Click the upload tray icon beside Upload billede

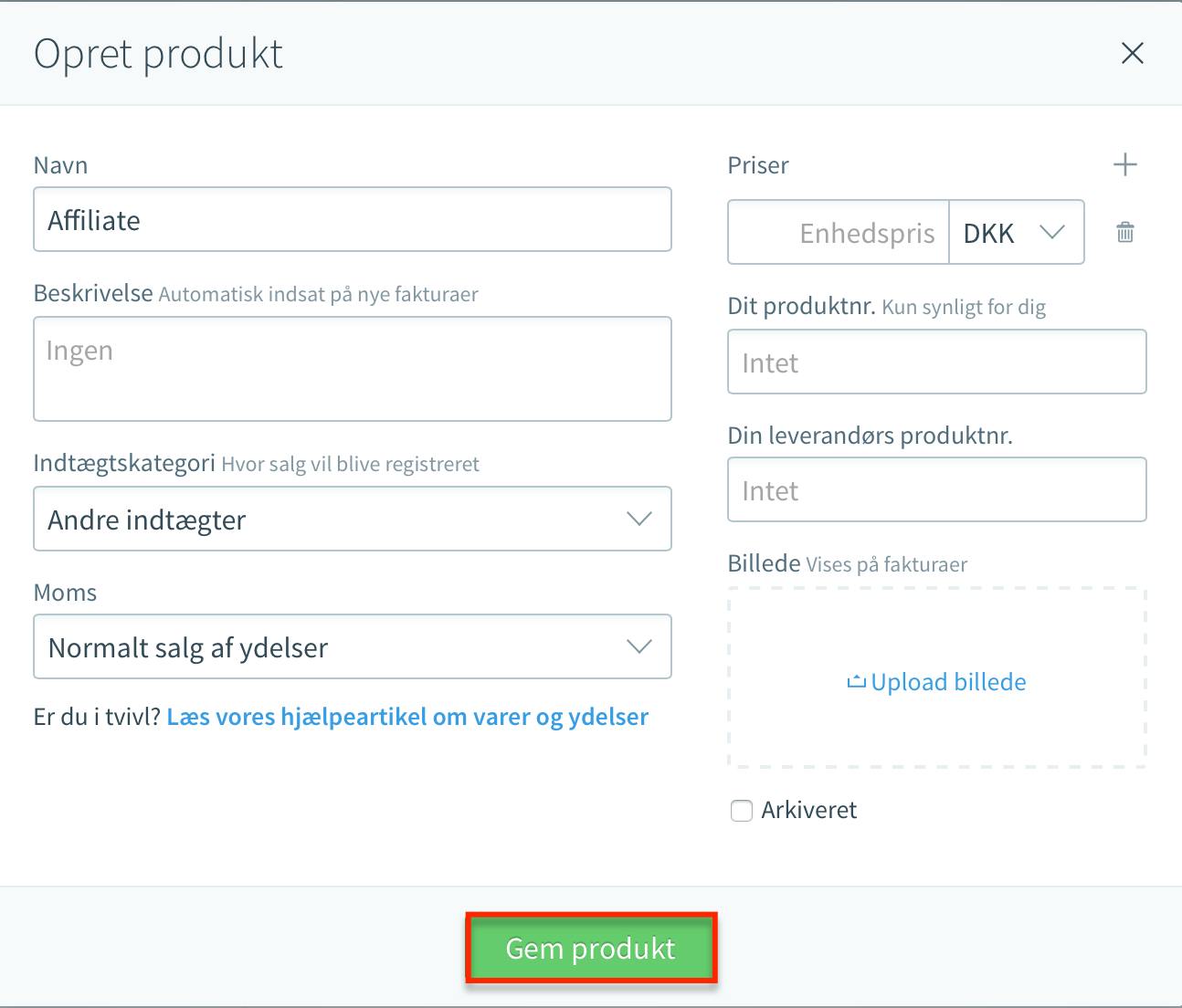[x=856, y=682]
